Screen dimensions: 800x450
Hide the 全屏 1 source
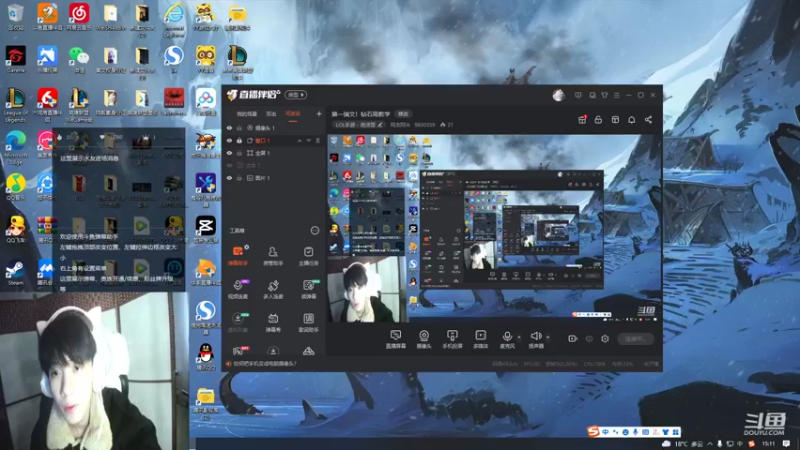(230, 153)
